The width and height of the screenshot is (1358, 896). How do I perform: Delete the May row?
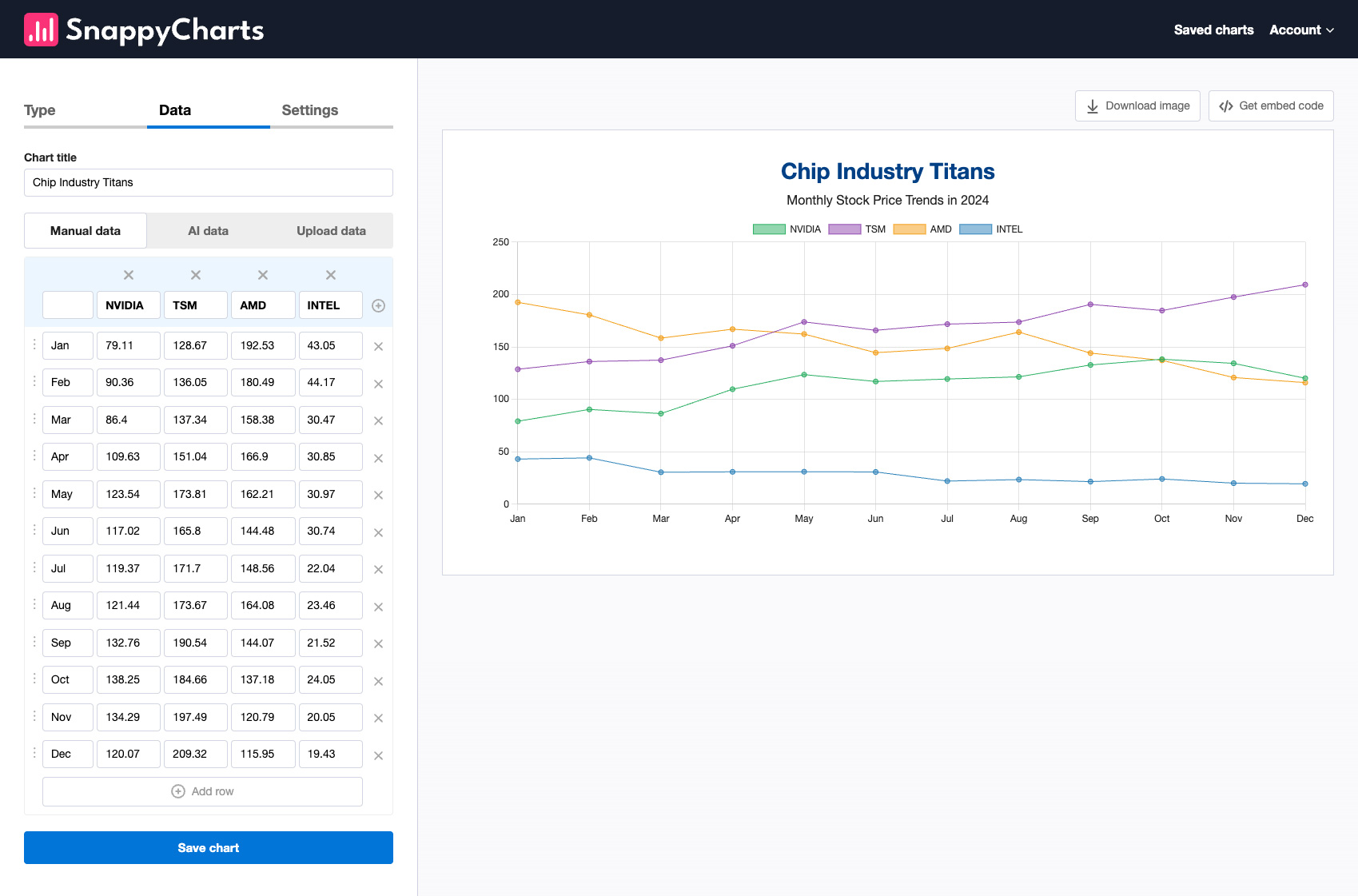point(379,495)
